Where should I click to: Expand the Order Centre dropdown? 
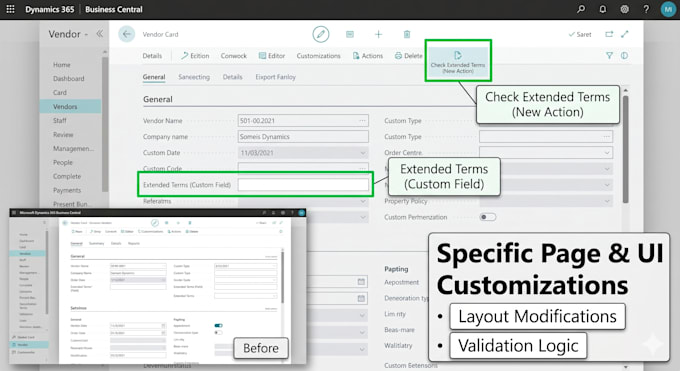click(x=607, y=153)
